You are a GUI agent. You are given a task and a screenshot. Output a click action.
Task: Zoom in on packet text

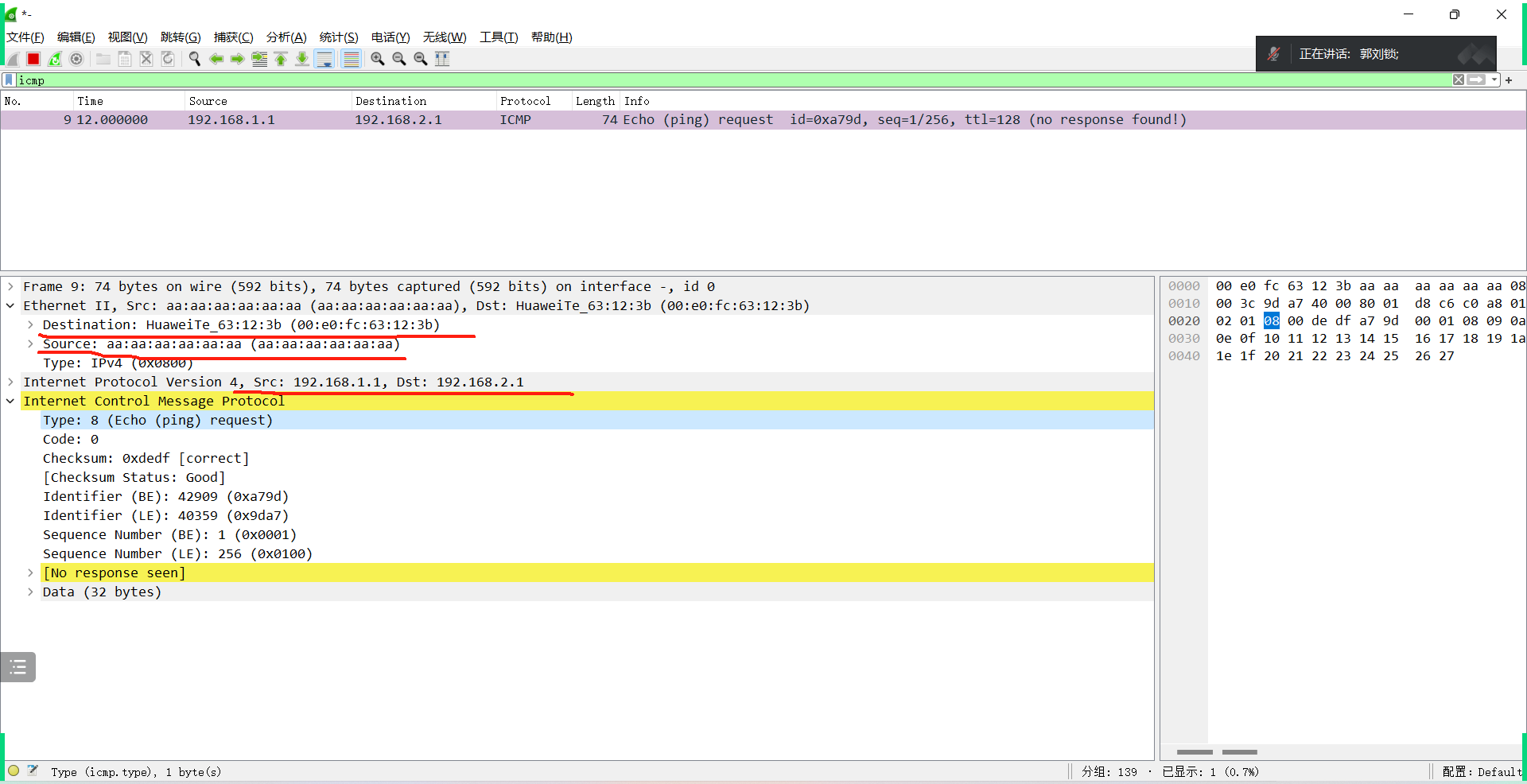(378, 59)
